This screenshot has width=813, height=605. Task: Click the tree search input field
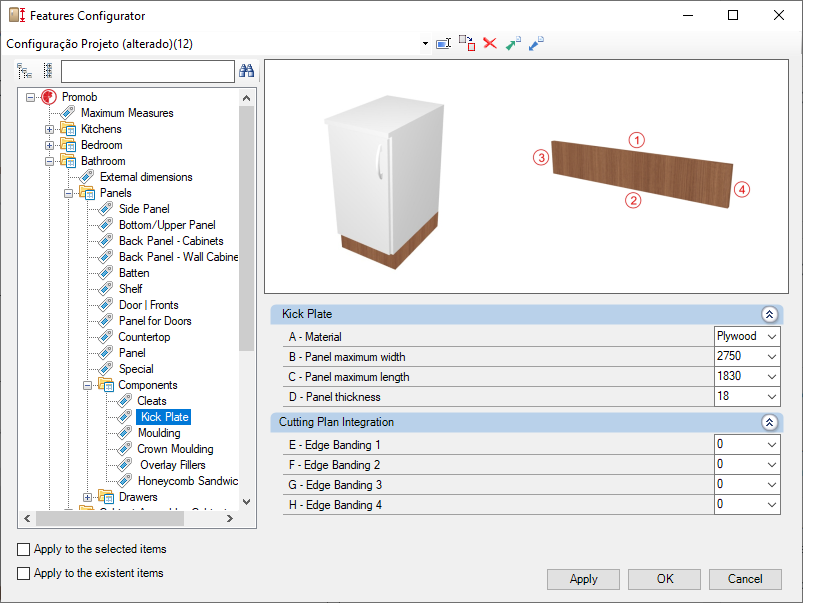(x=148, y=71)
